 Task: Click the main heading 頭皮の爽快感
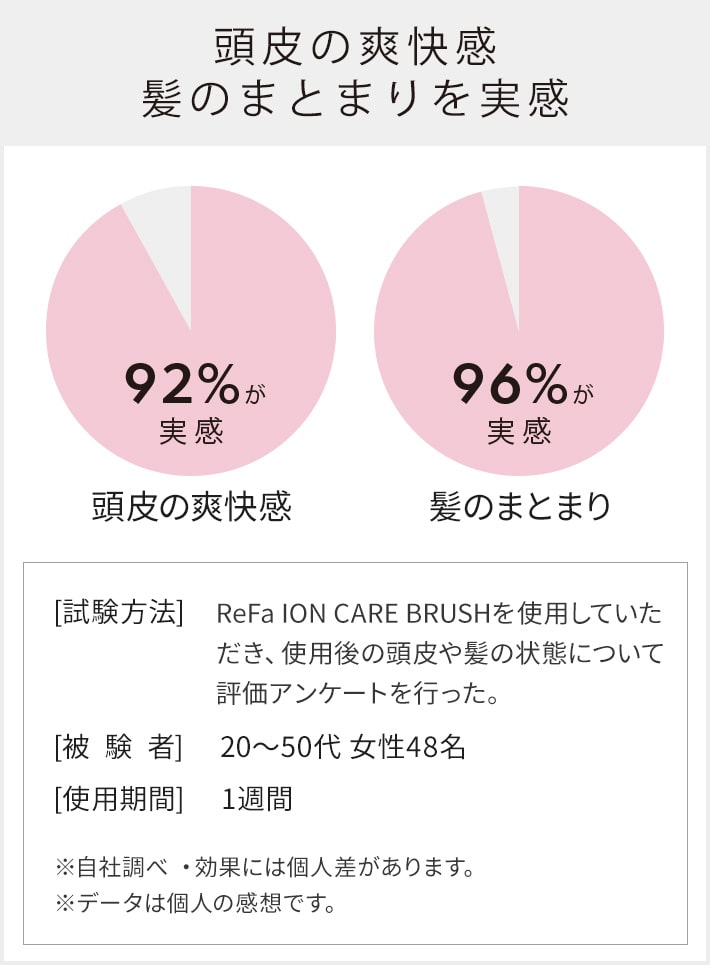(x=355, y=47)
